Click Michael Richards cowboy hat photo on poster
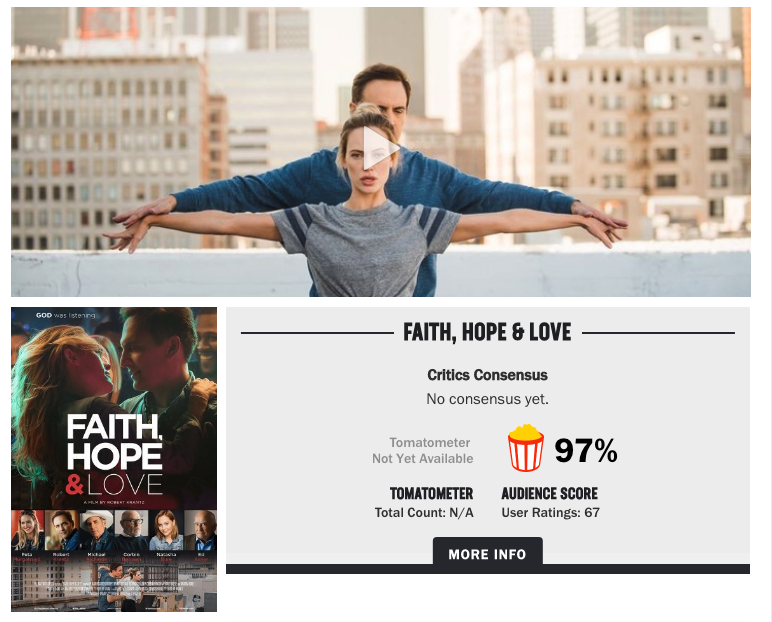This screenshot has width=772, height=622. pyautogui.click(x=97, y=530)
